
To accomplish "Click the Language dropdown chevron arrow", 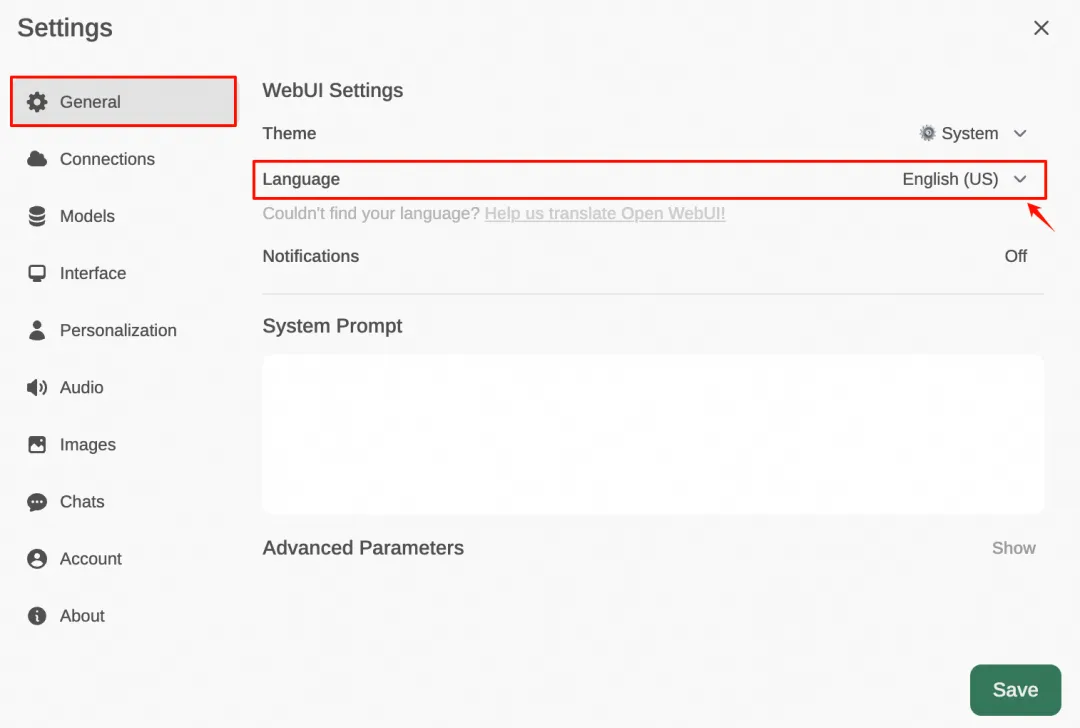I will coord(1020,179).
